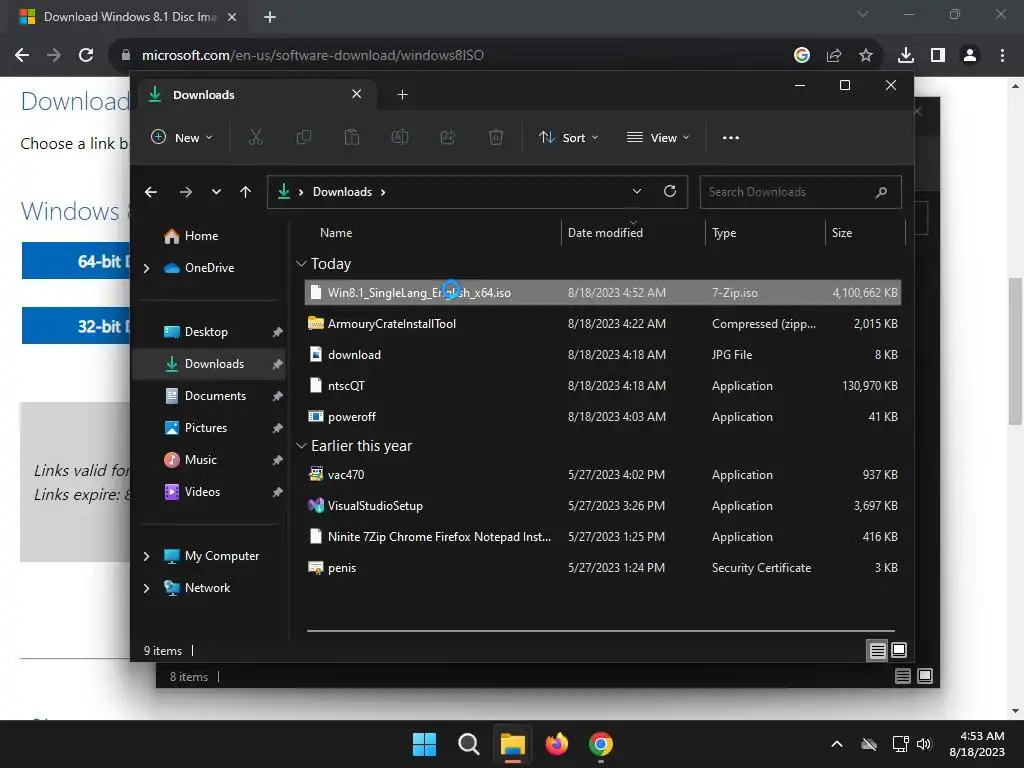
Task: Open recent locations dropdown arrow
Action: point(216,192)
